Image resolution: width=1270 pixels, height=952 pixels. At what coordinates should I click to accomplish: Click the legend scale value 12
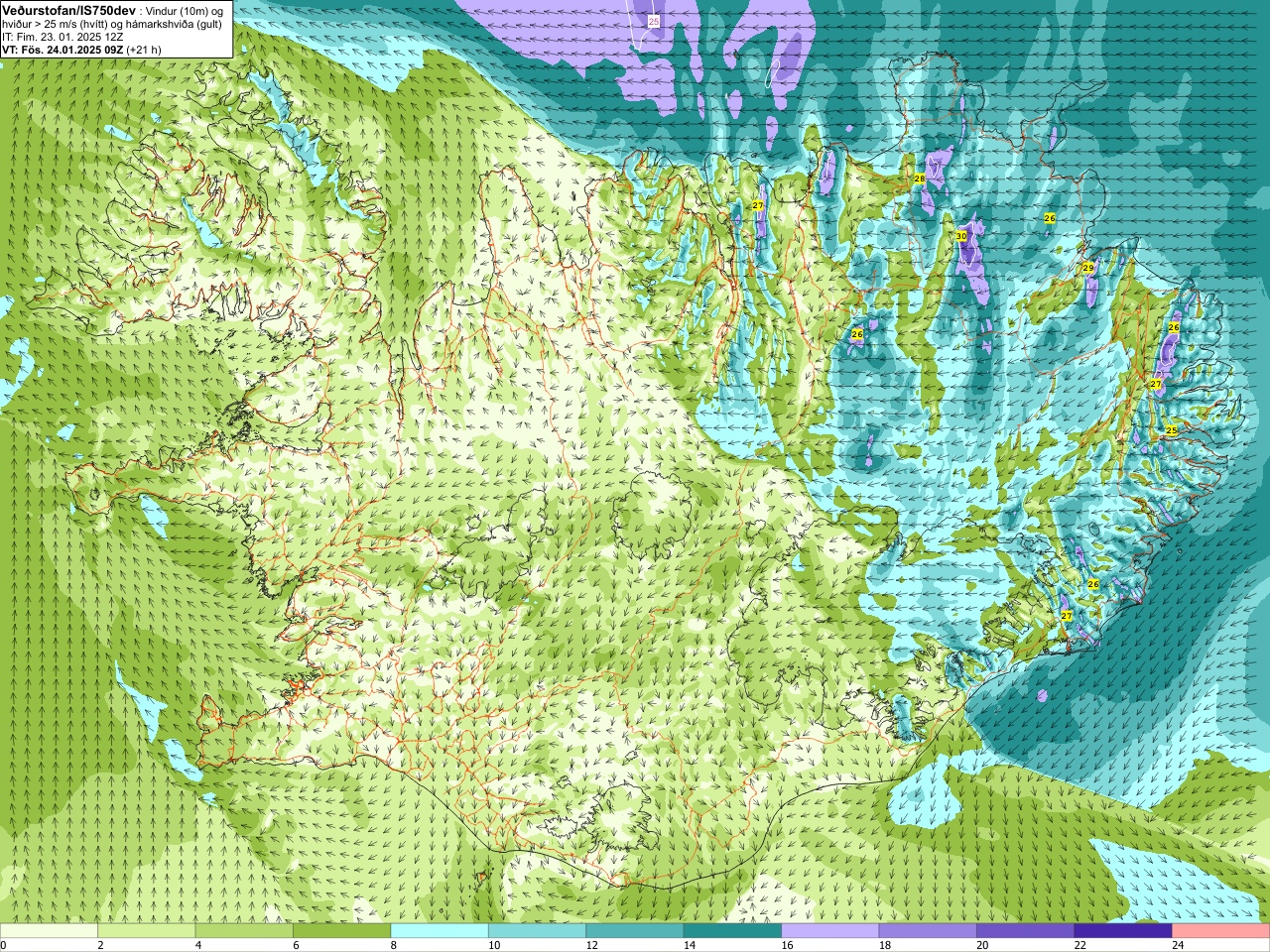point(590,945)
